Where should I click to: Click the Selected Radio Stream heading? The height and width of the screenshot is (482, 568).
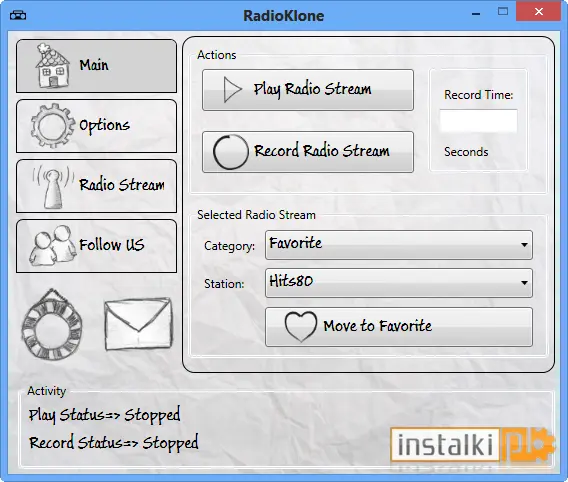click(256, 215)
